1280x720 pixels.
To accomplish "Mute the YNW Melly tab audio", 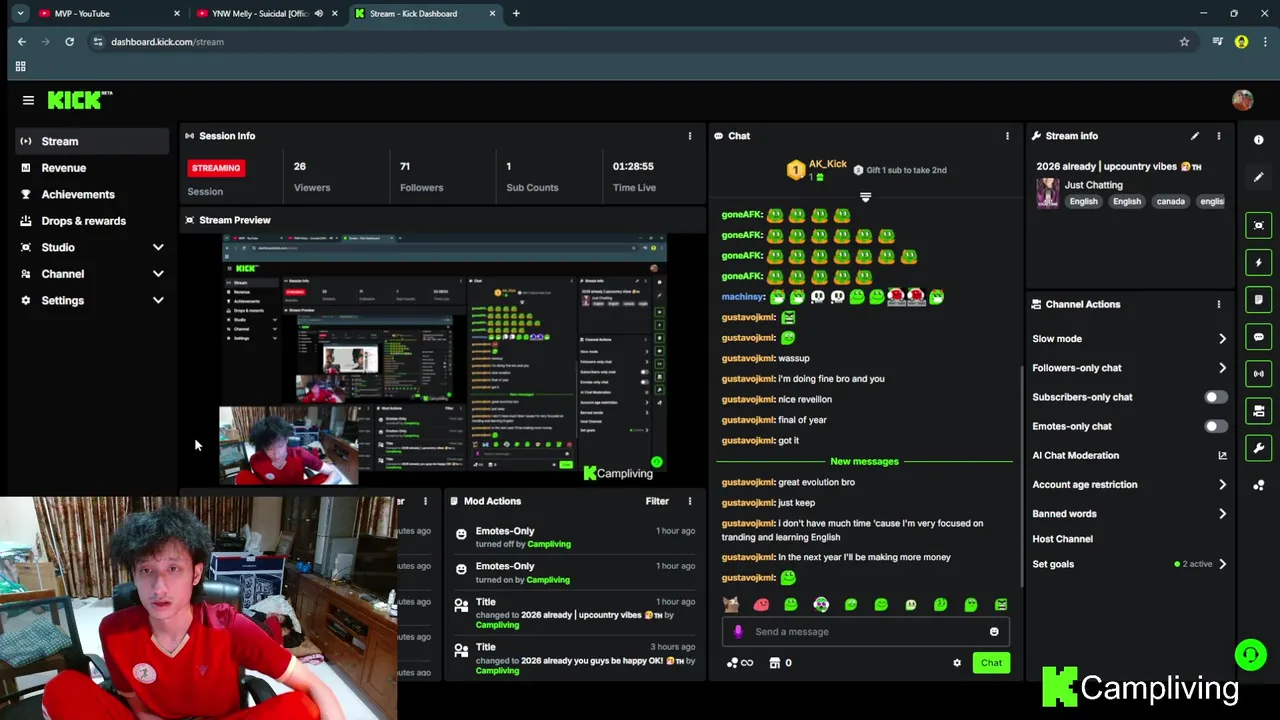I will (x=319, y=14).
